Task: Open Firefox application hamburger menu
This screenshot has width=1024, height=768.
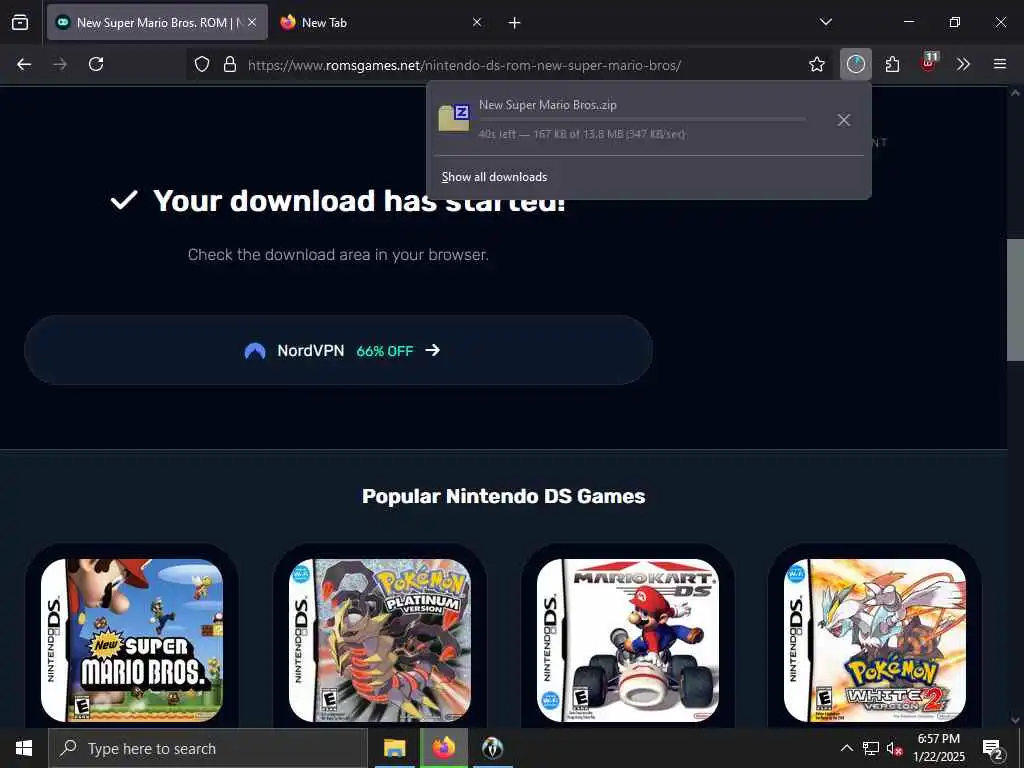Action: [999, 64]
